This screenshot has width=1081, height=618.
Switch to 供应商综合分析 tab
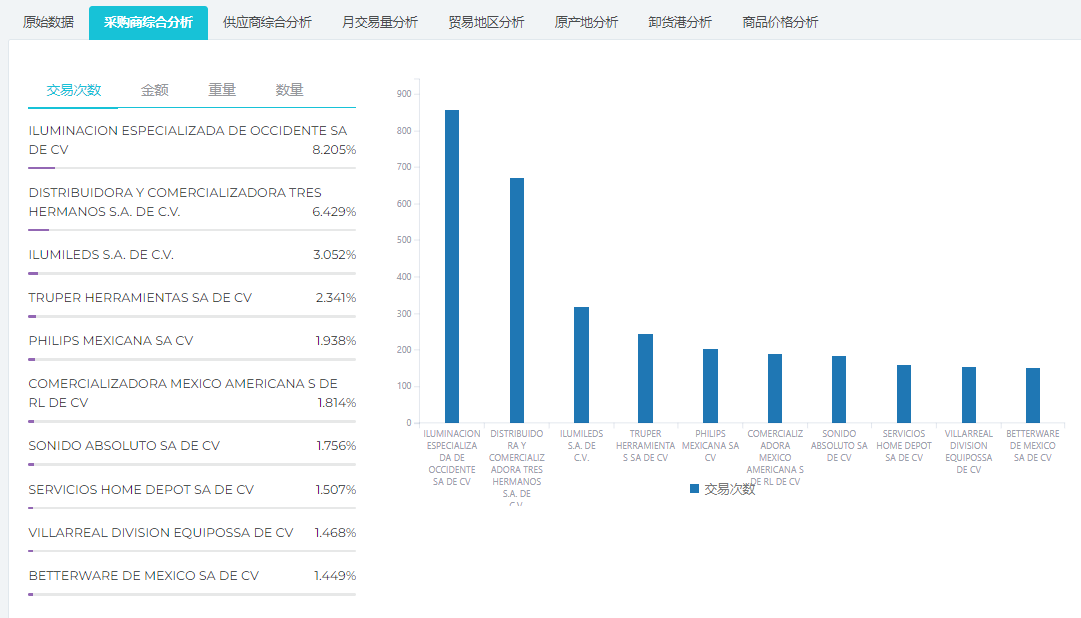click(x=267, y=22)
